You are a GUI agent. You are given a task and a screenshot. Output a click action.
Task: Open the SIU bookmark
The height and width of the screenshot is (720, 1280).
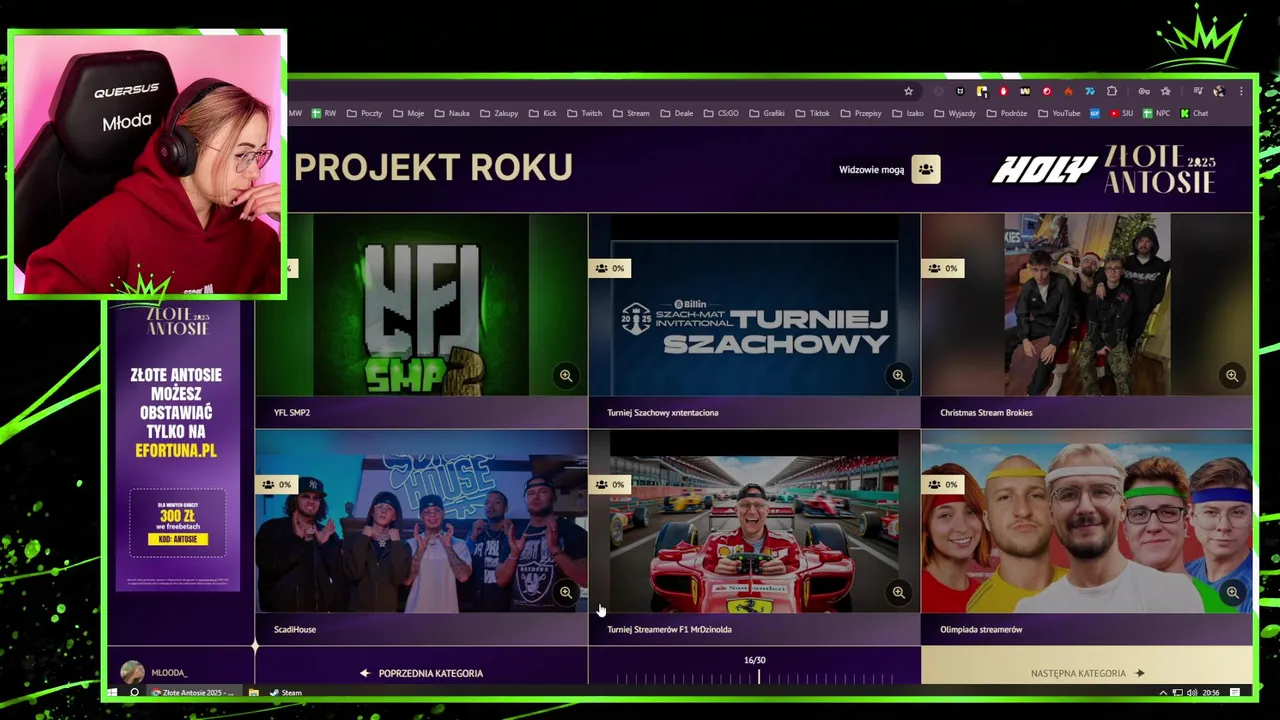1121,113
